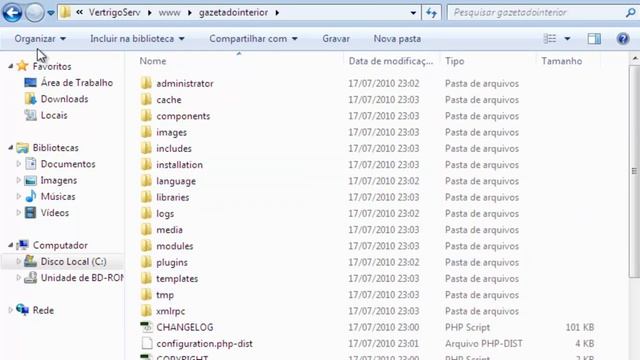Select the Imagens library

[58, 180]
